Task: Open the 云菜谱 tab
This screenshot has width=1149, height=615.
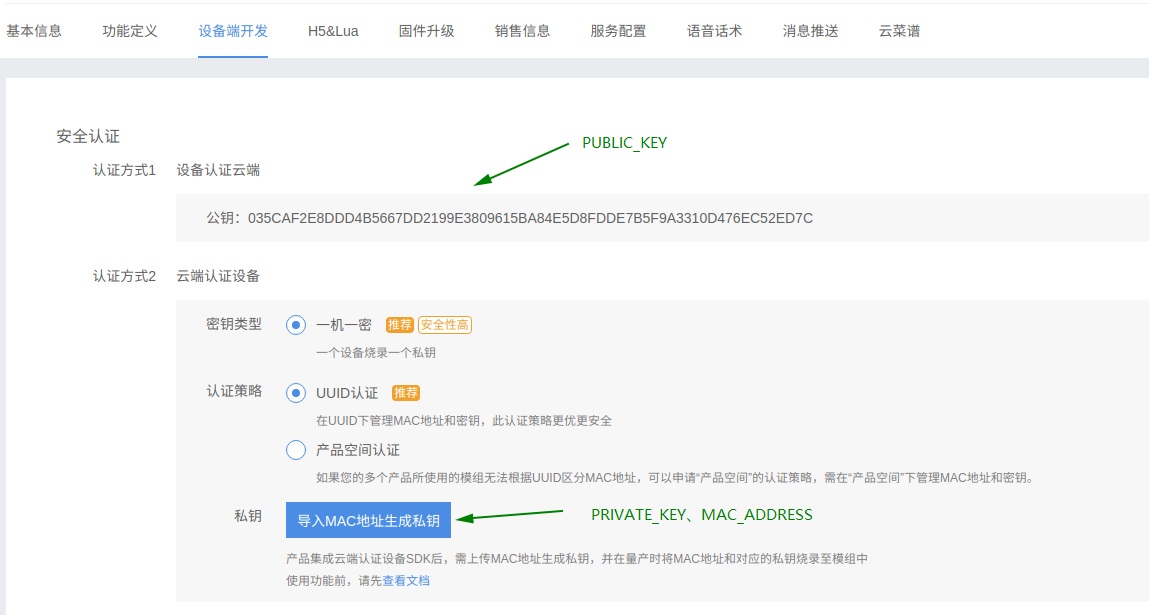Action: click(x=899, y=31)
